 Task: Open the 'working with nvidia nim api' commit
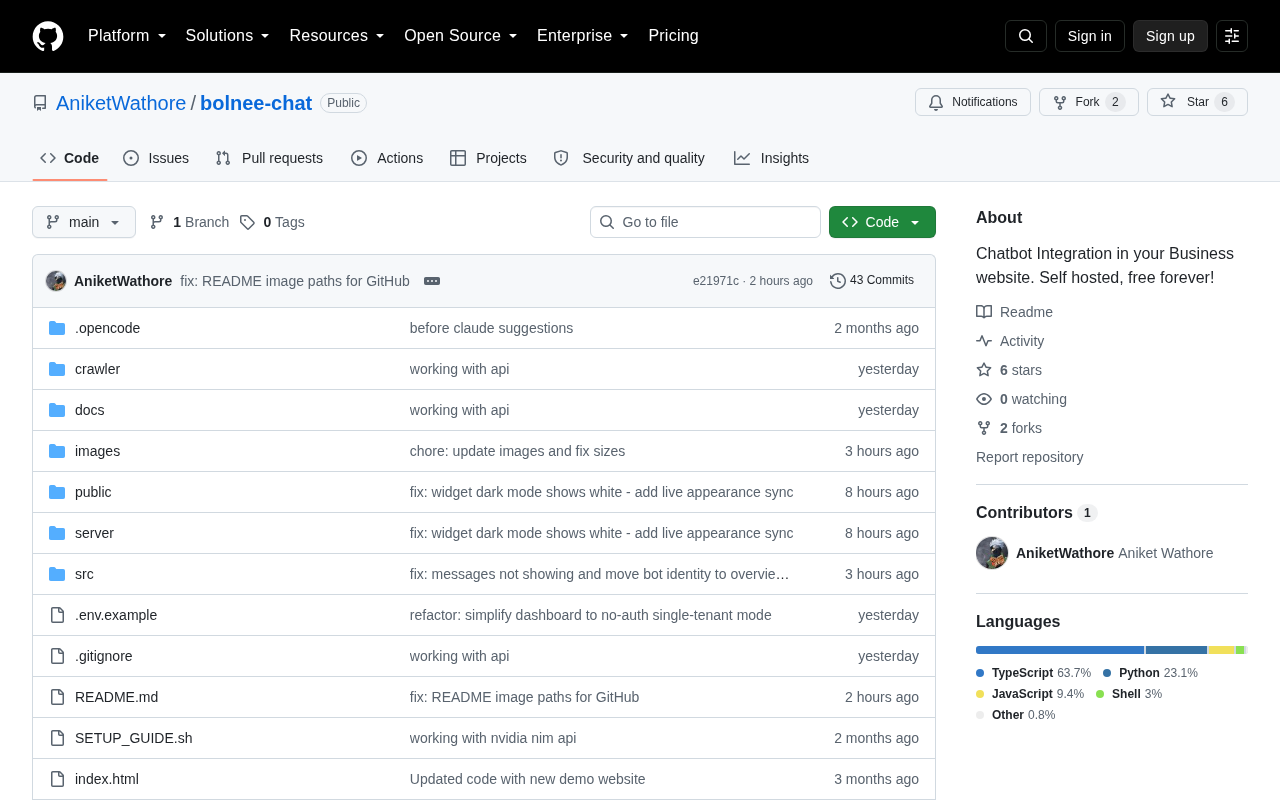click(x=493, y=738)
